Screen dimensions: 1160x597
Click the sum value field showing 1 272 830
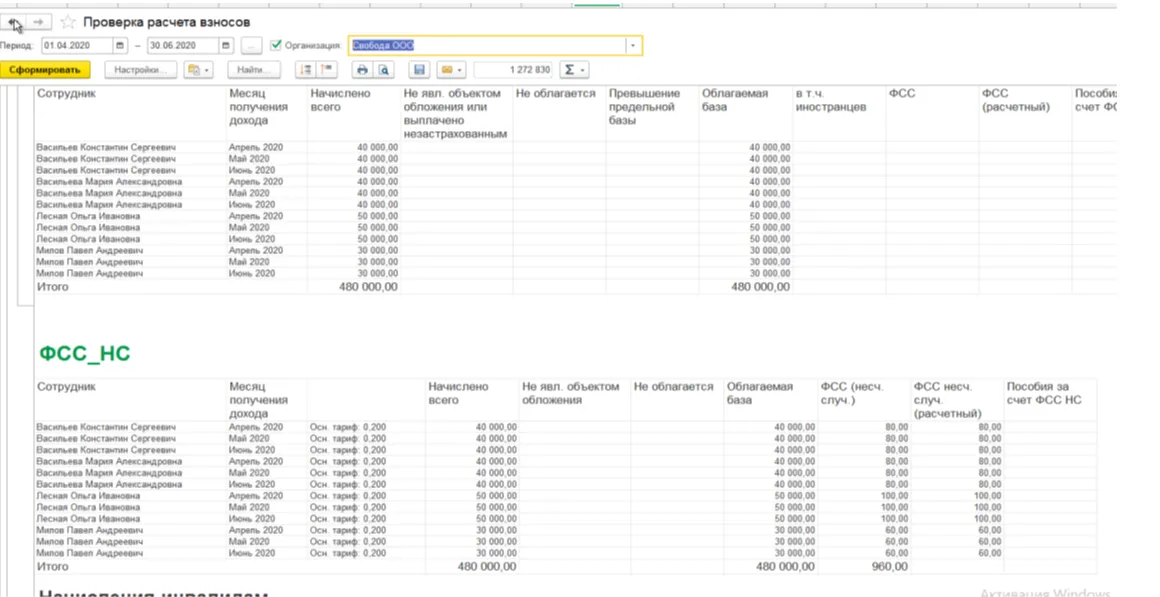coord(514,70)
